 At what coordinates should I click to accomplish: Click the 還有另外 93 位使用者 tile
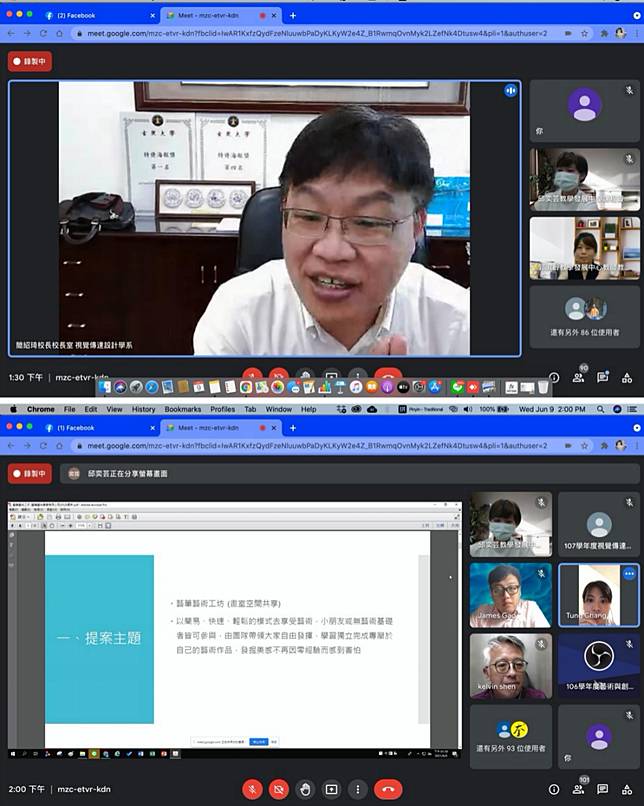tap(510, 737)
